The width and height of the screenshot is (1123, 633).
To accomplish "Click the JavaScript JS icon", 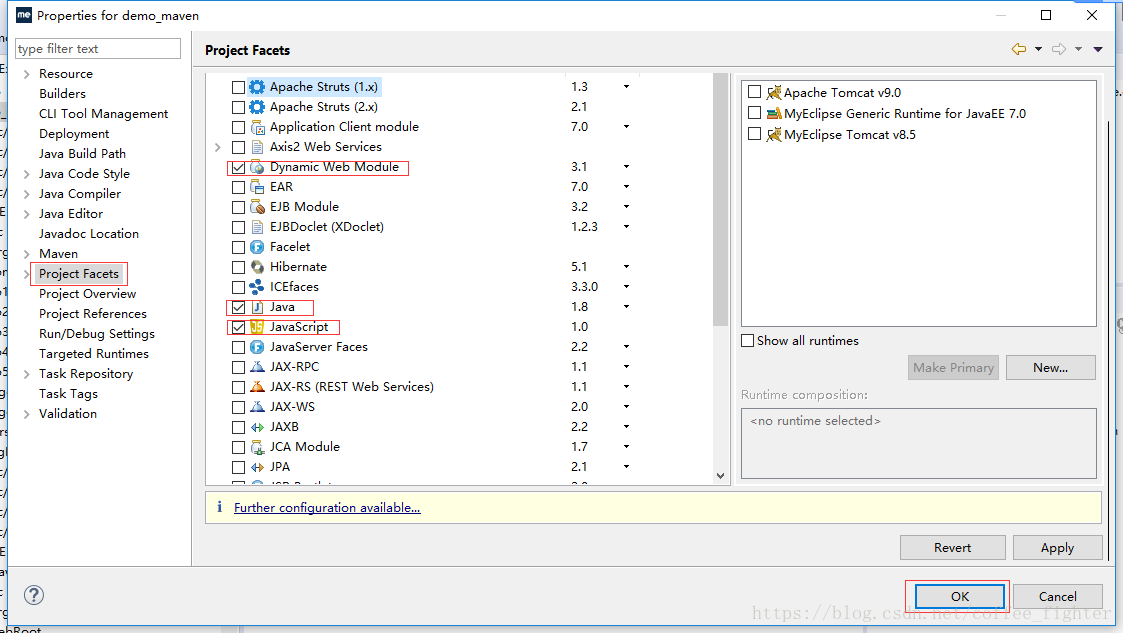I will pos(257,327).
